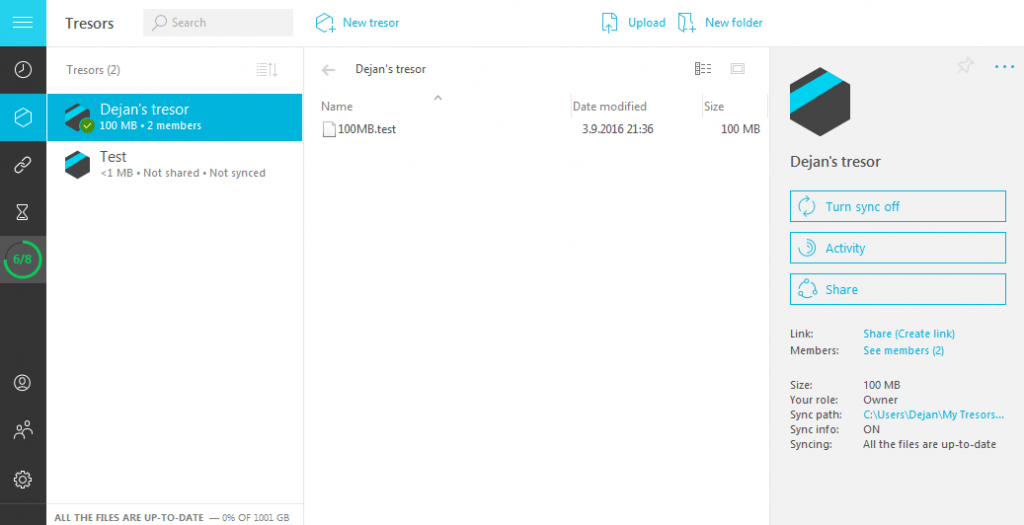Open See members (2) link

903,351
